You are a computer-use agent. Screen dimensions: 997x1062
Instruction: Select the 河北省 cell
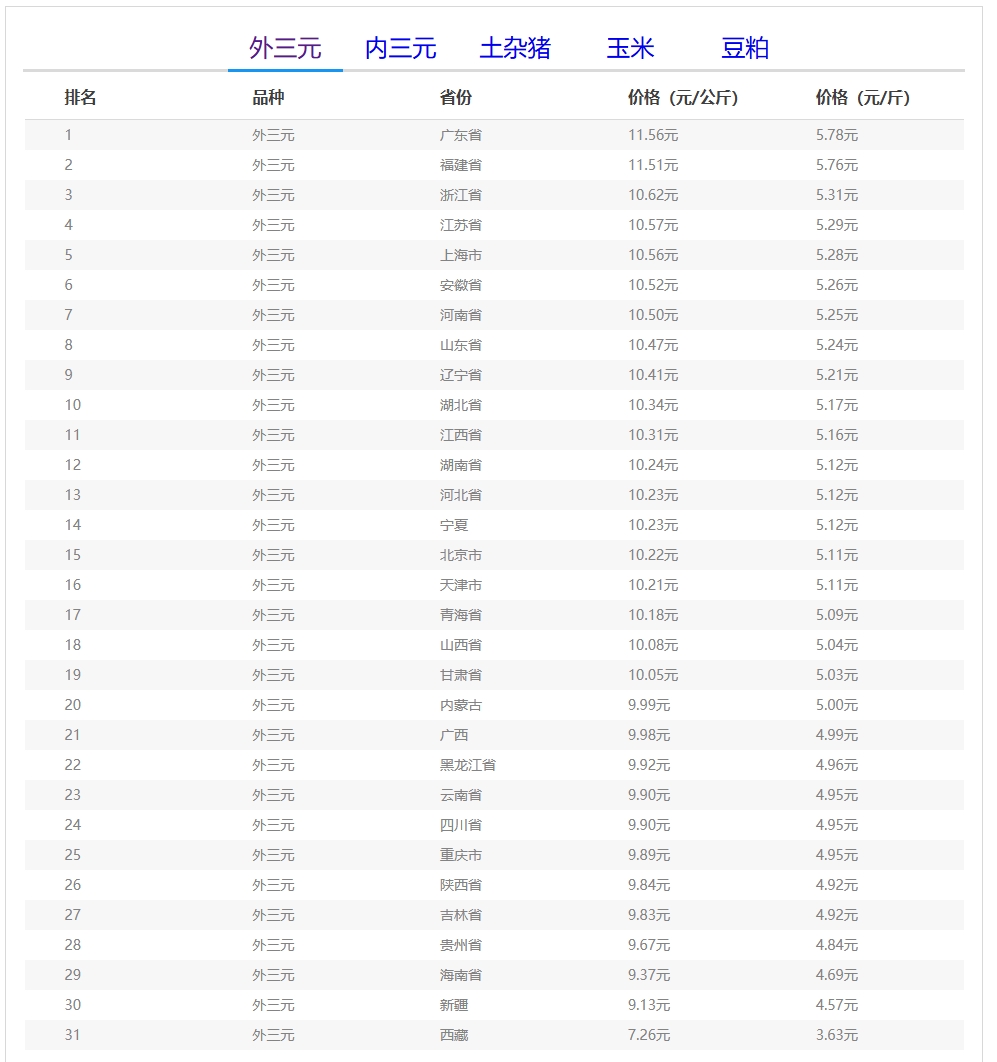(461, 495)
